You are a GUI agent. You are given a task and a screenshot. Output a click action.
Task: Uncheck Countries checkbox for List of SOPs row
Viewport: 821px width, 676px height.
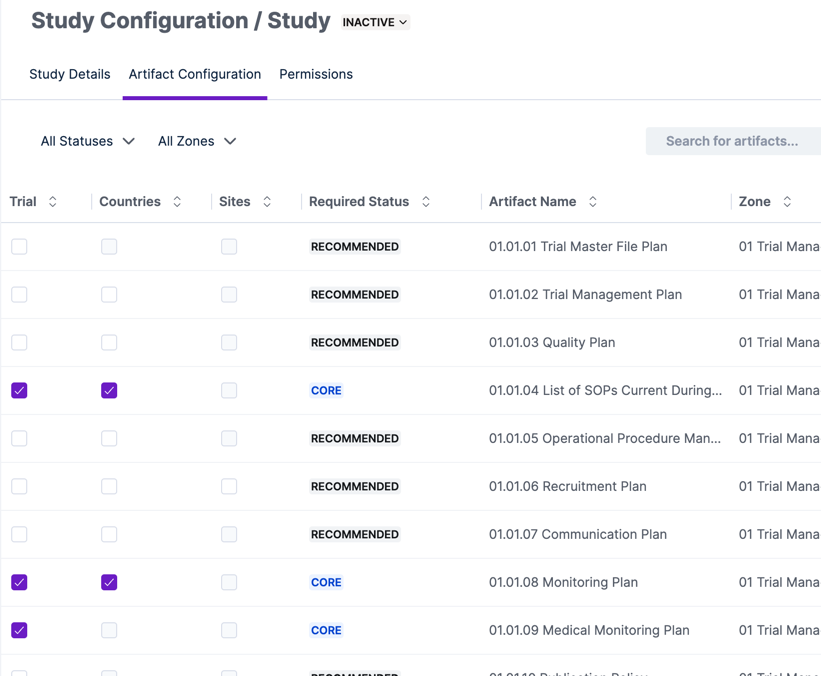[x=109, y=390]
